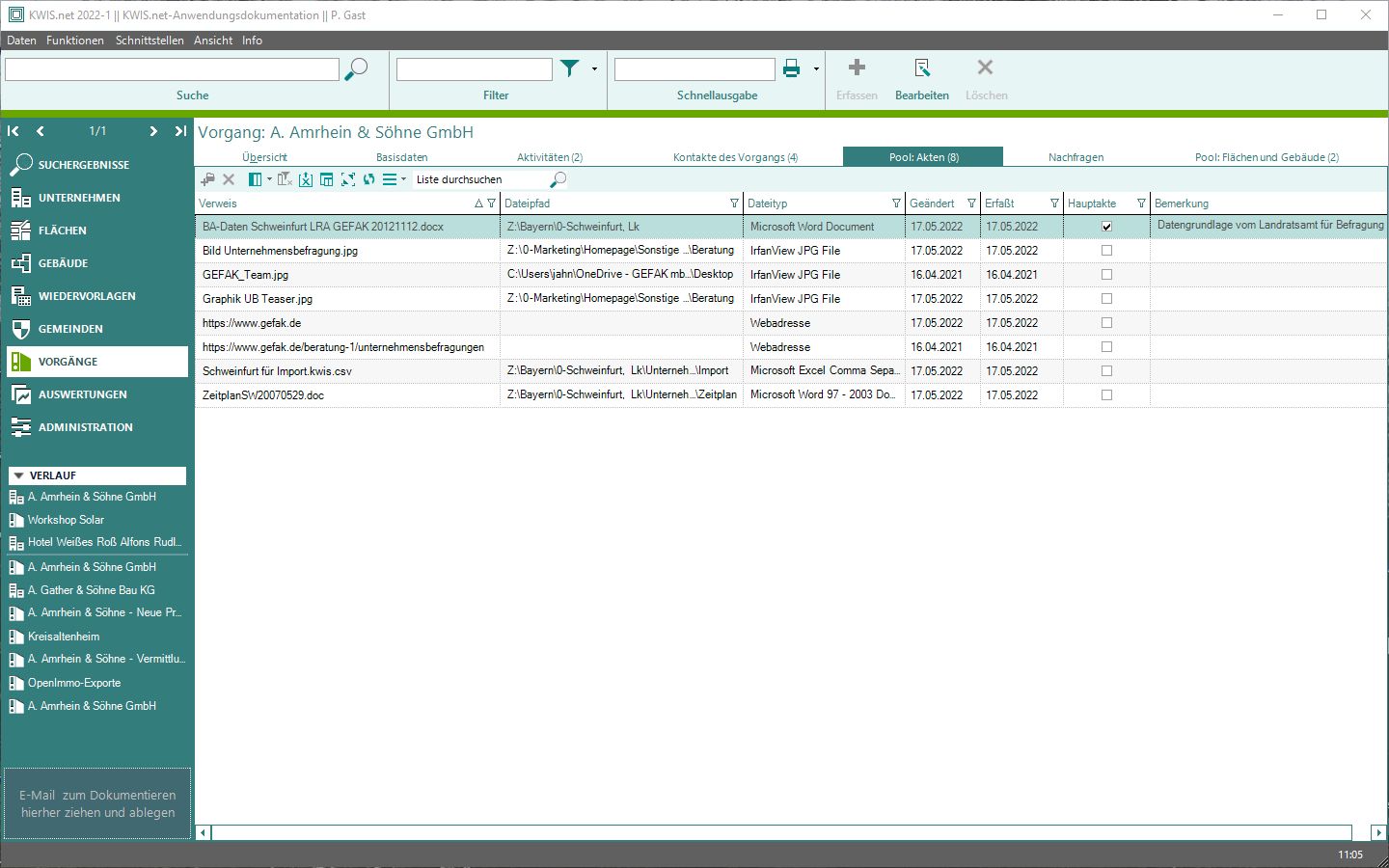Click into the main Suche input field

tap(173, 69)
